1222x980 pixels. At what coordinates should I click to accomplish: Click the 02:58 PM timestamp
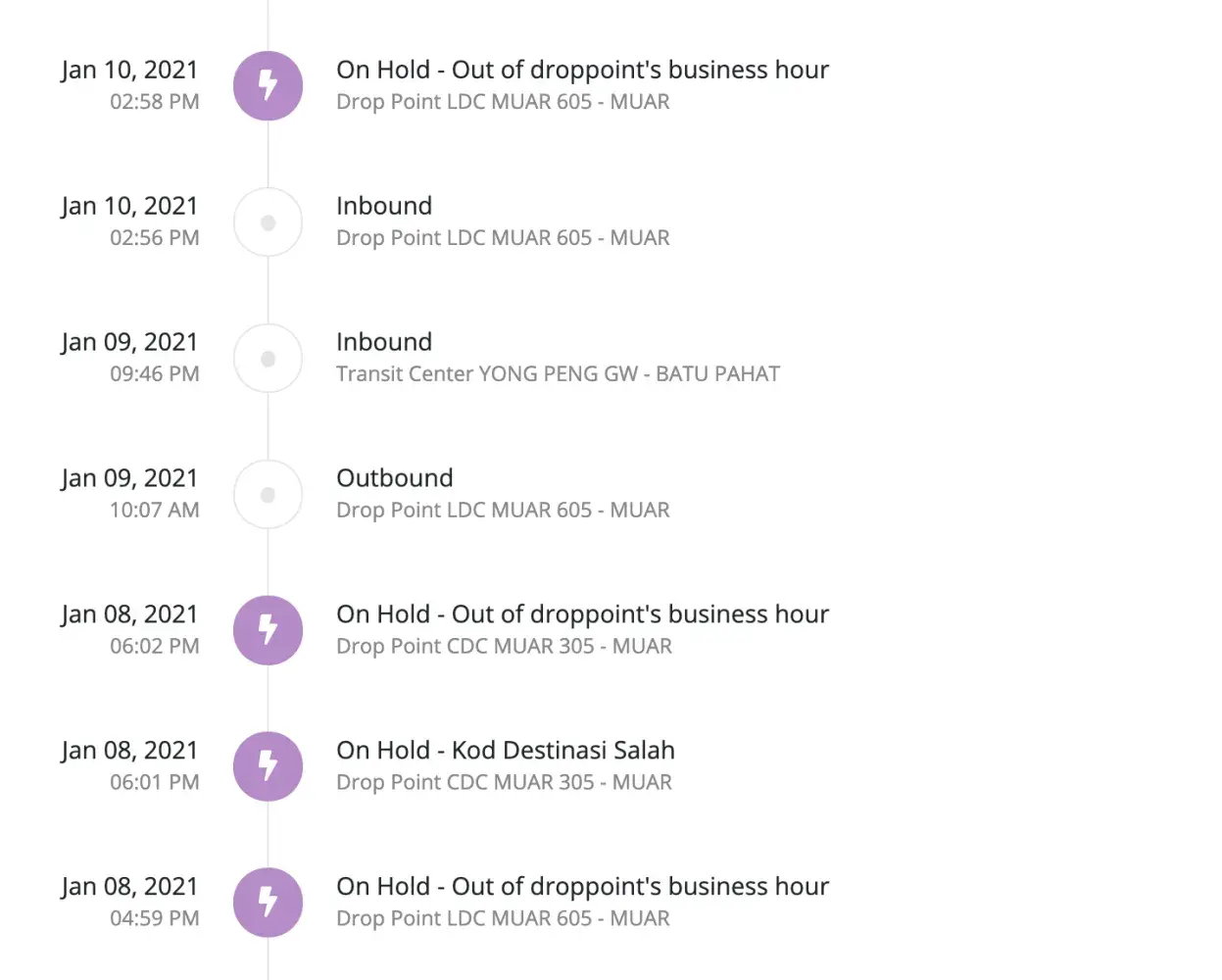click(154, 102)
